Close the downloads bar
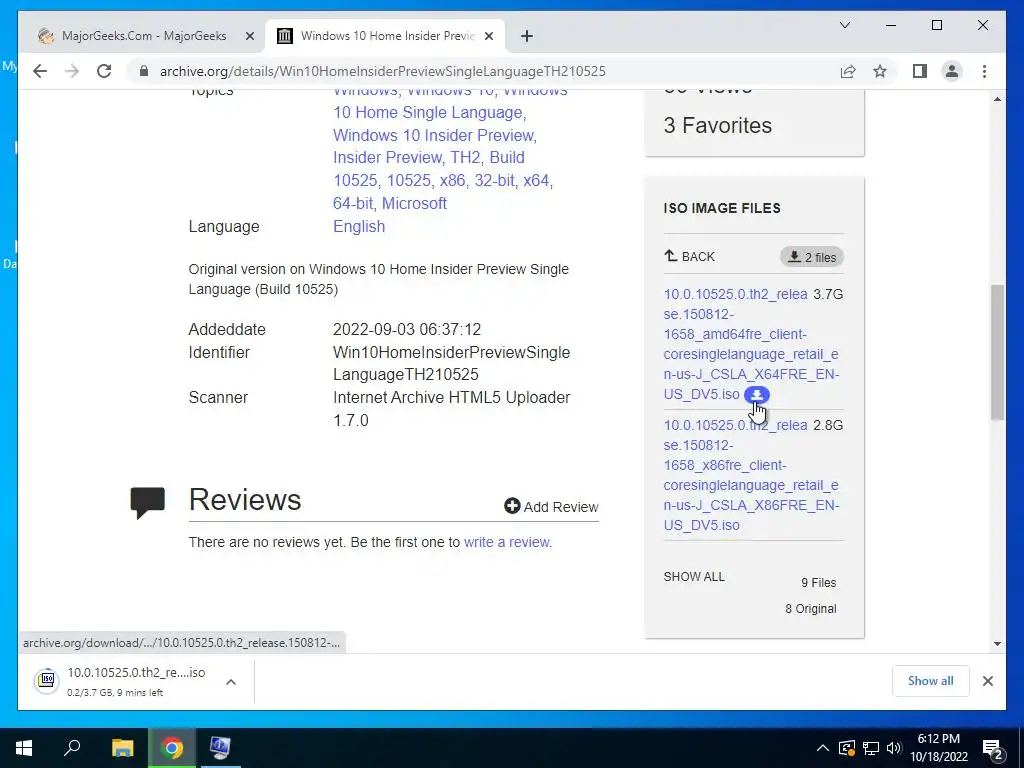The height and width of the screenshot is (768, 1024). (x=987, y=681)
